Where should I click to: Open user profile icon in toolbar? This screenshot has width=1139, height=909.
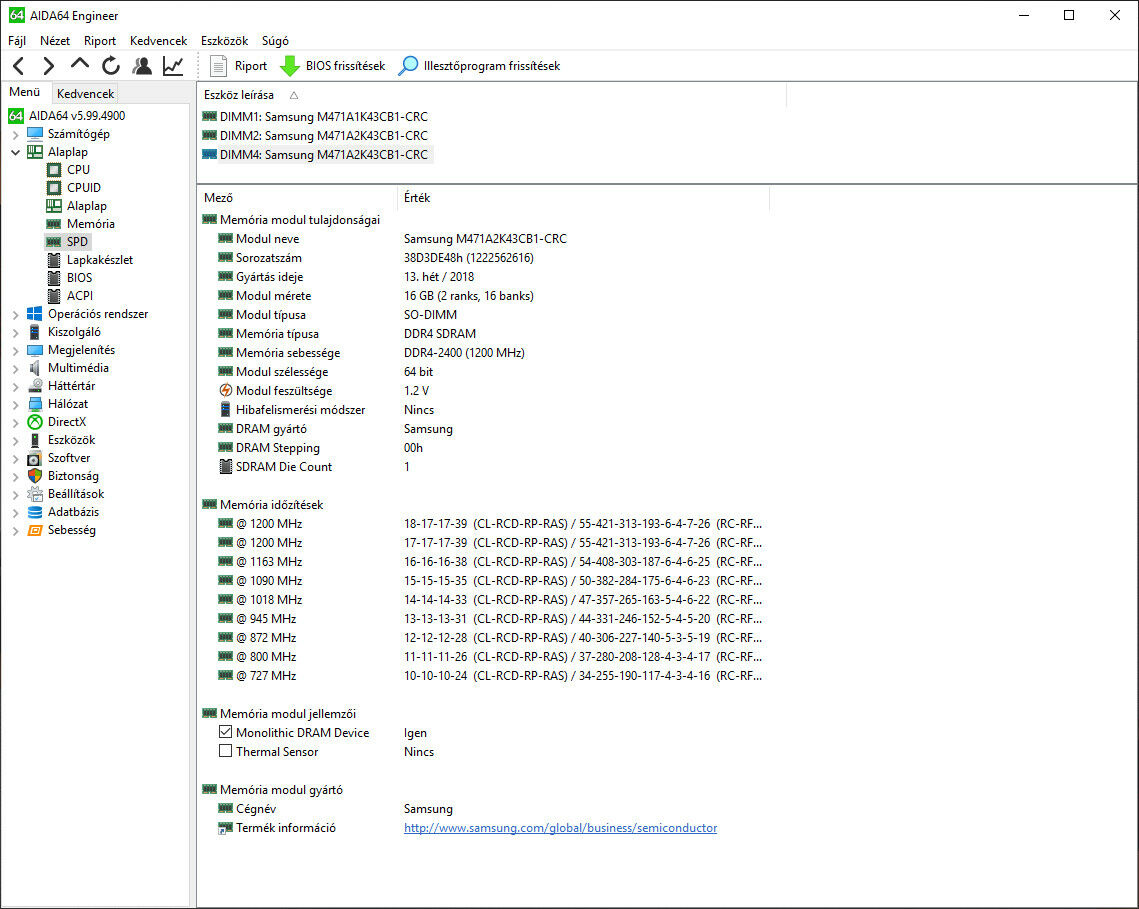[x=142, y=66]
